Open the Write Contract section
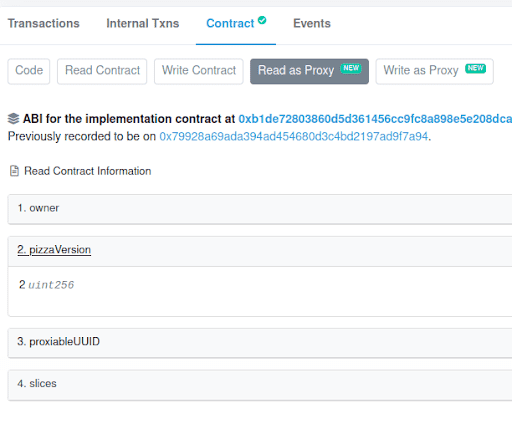512x434 pixels. [199, 71]
